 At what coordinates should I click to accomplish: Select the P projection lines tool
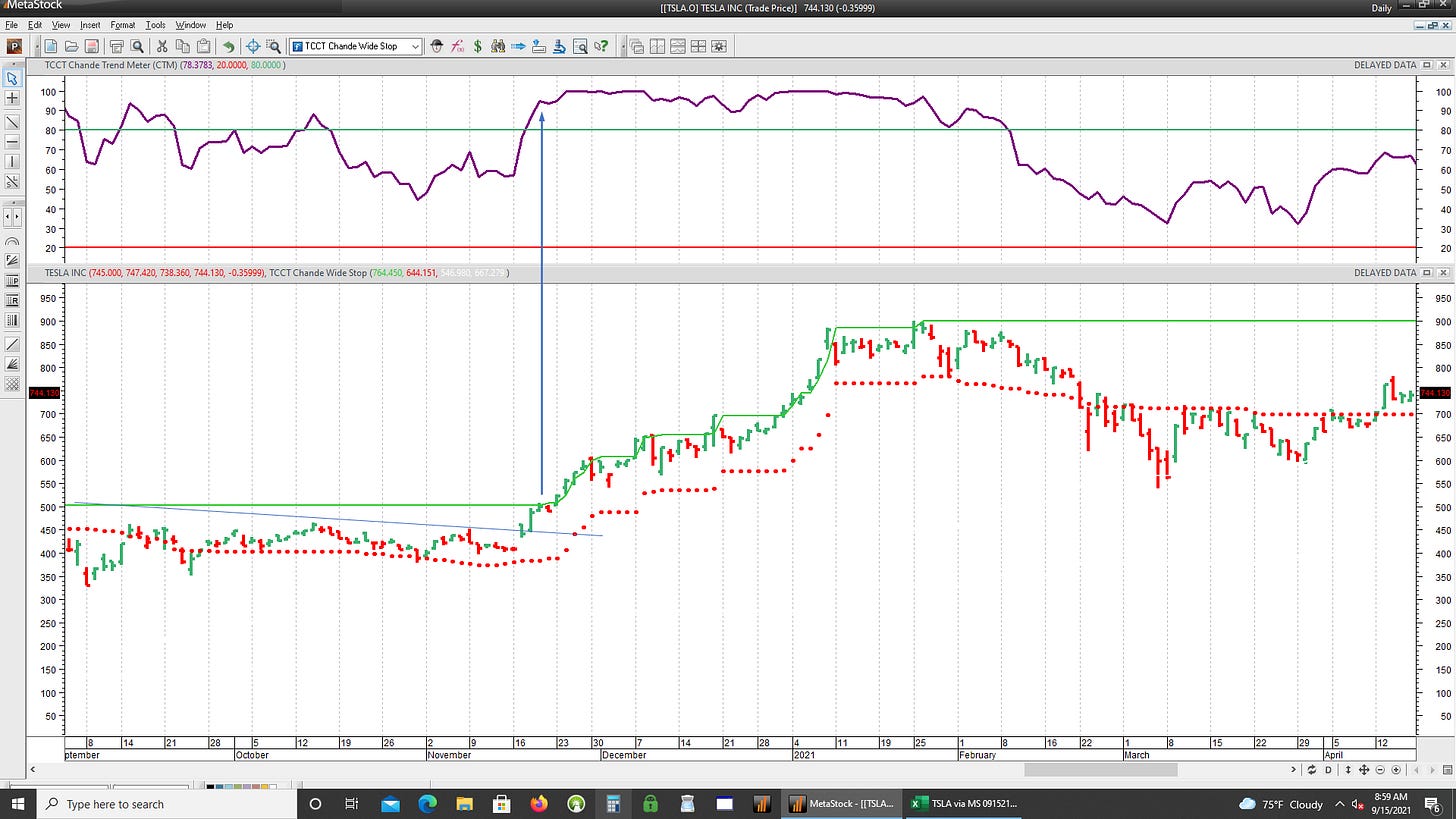12,281
